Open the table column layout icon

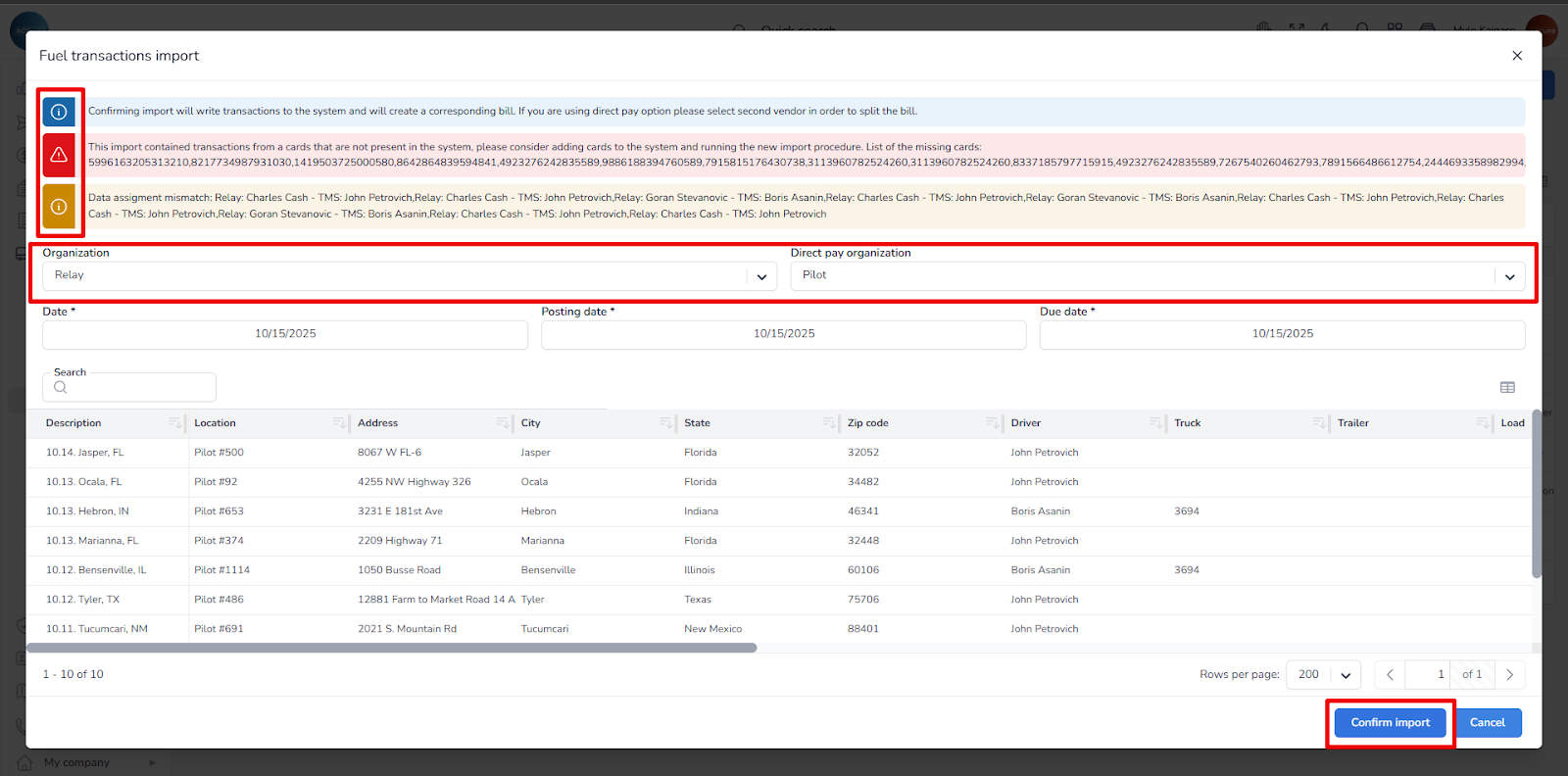pyautogui.click(x=1507, y=388)
